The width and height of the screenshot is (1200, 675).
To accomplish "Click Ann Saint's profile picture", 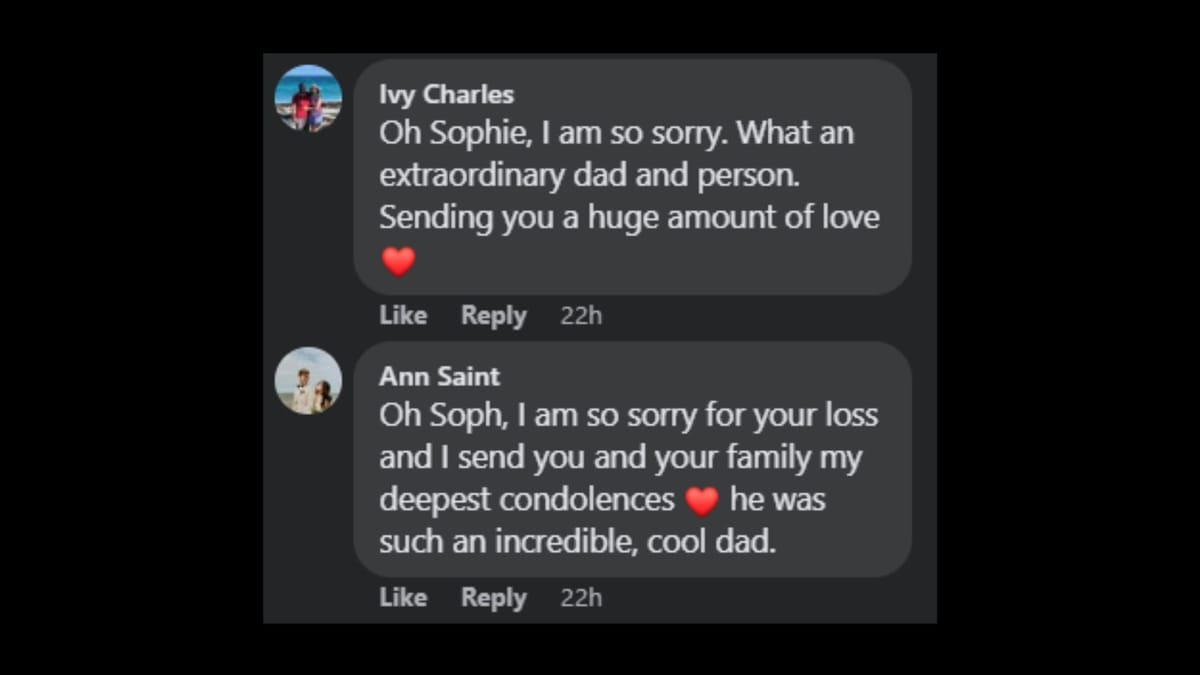I will [309, 381].
